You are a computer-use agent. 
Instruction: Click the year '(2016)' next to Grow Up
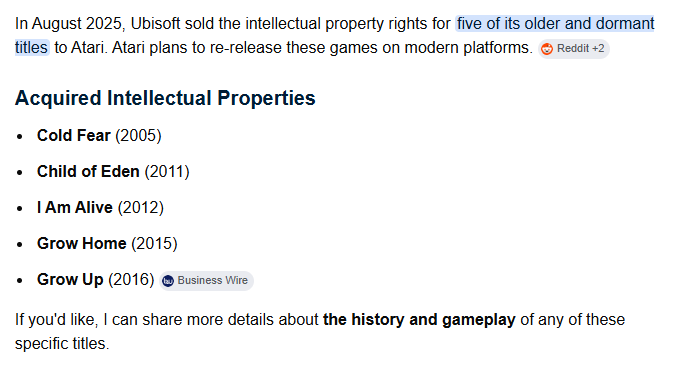pos(131,280)
